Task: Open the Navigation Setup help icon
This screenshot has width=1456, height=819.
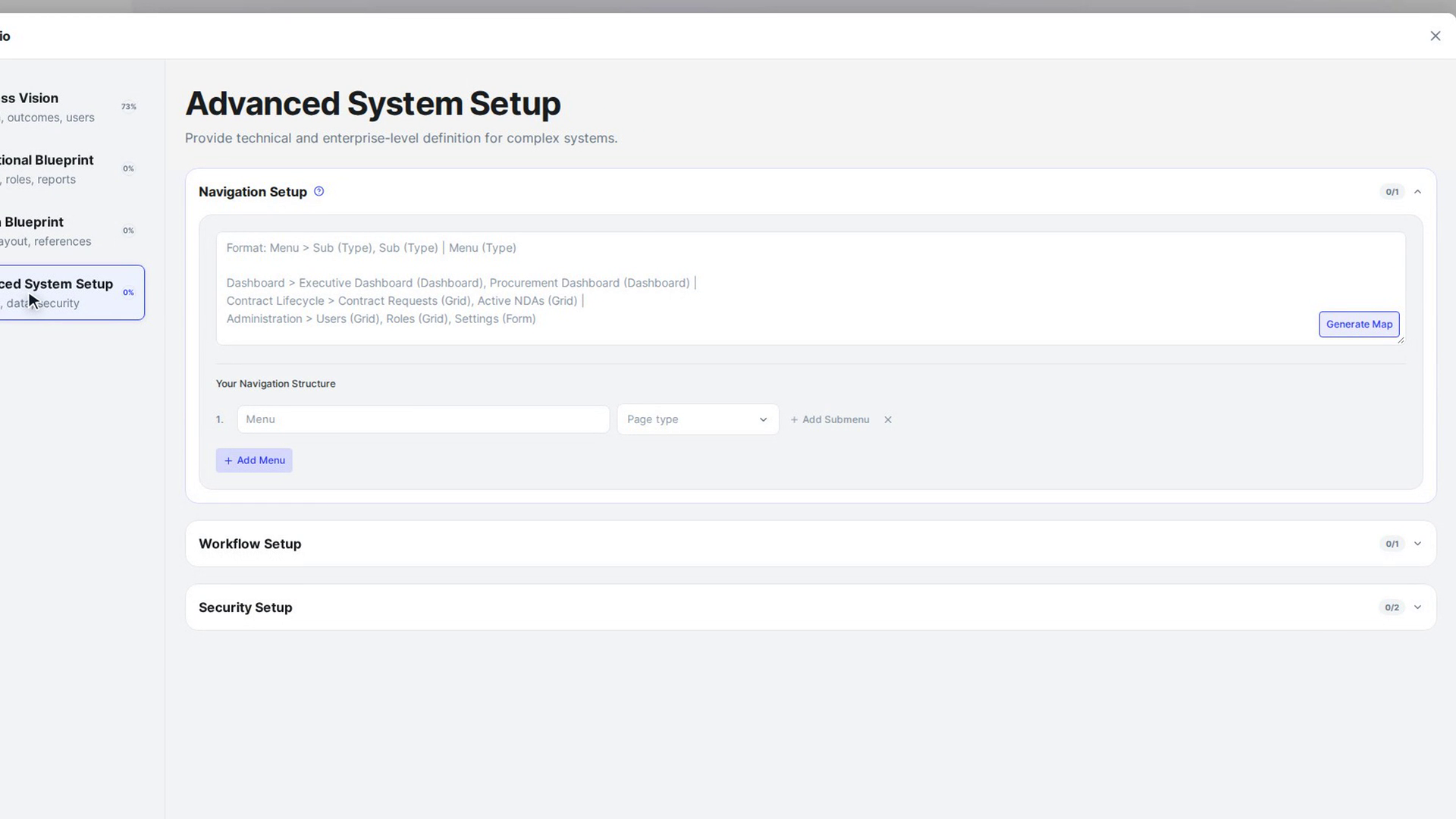Action: click(x=319, y=191)
